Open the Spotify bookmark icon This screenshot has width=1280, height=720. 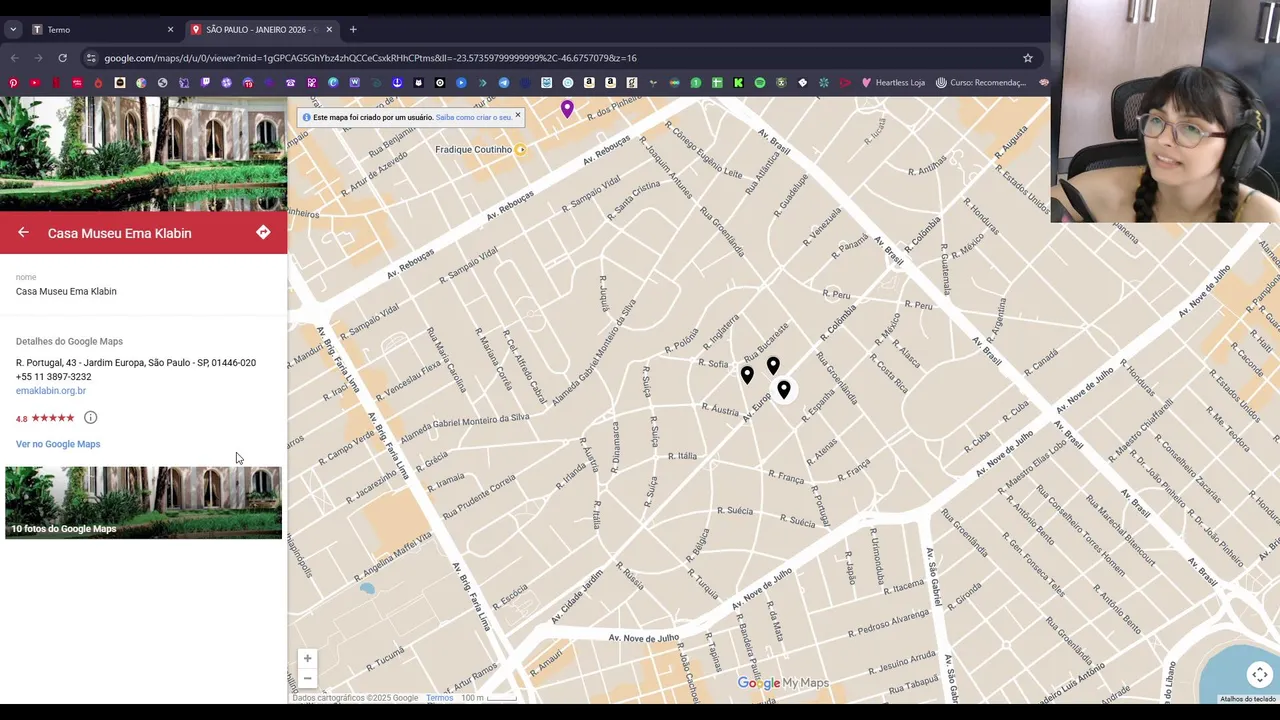(x=760, y=83)
